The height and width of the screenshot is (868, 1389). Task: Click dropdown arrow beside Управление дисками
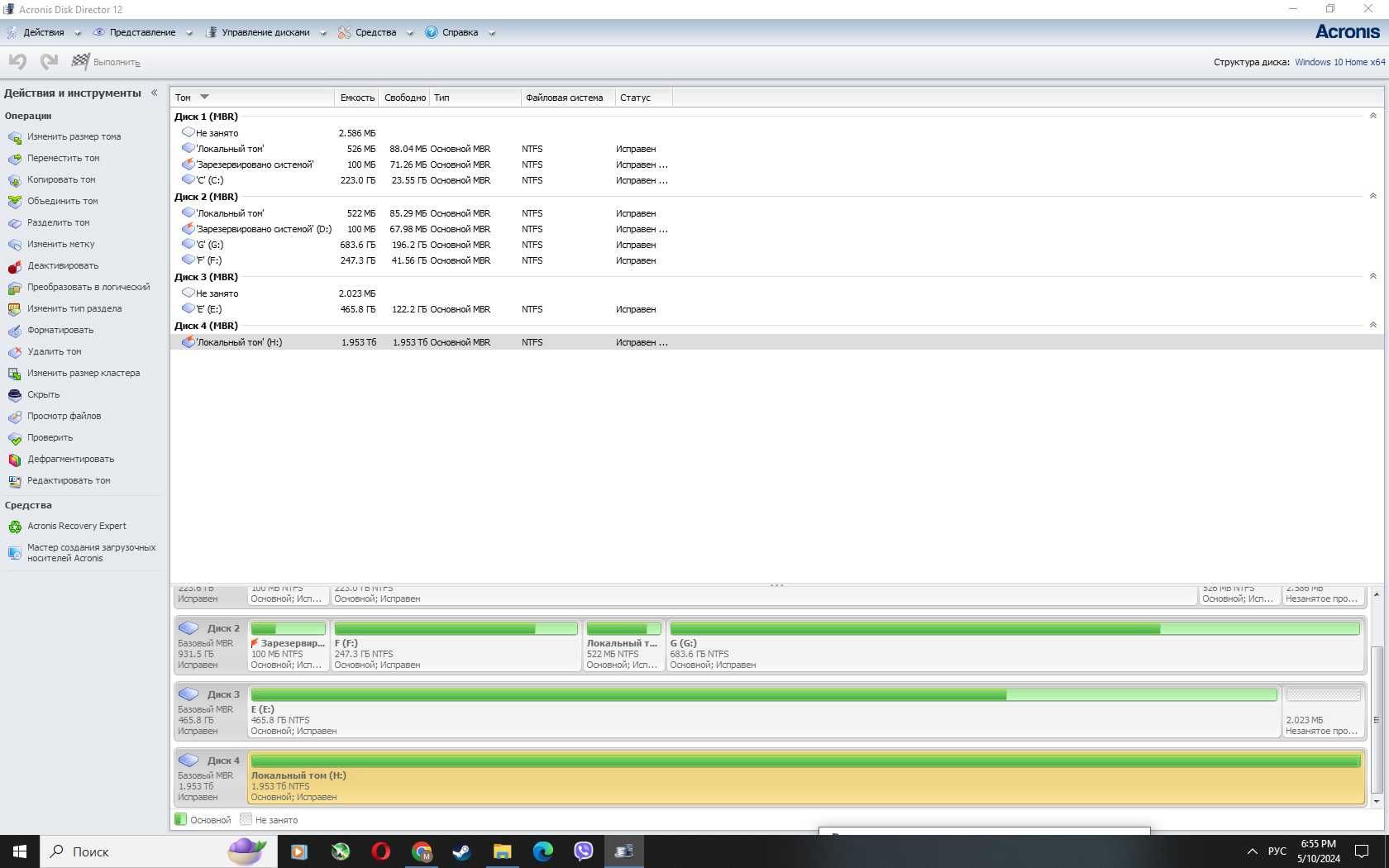323,33
